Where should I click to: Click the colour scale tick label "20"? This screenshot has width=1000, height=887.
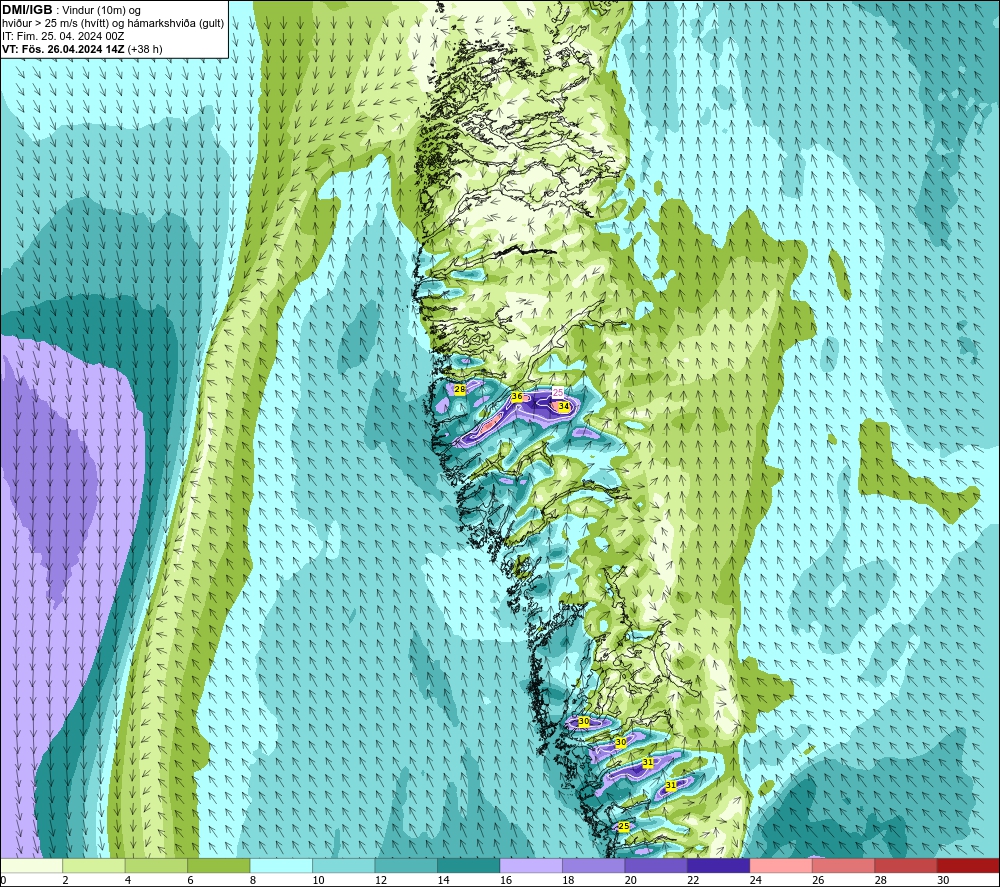pos(631,880)
